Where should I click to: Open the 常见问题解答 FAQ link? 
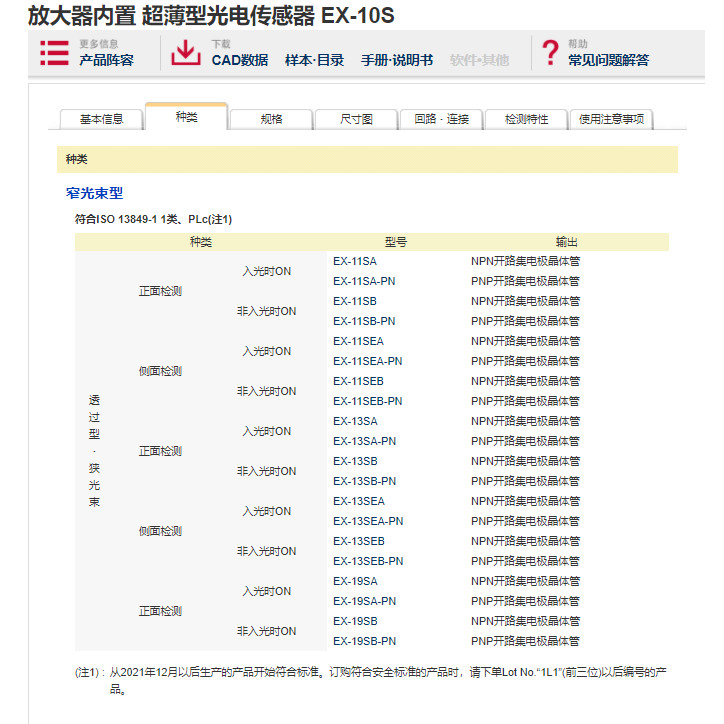[608, 60]
